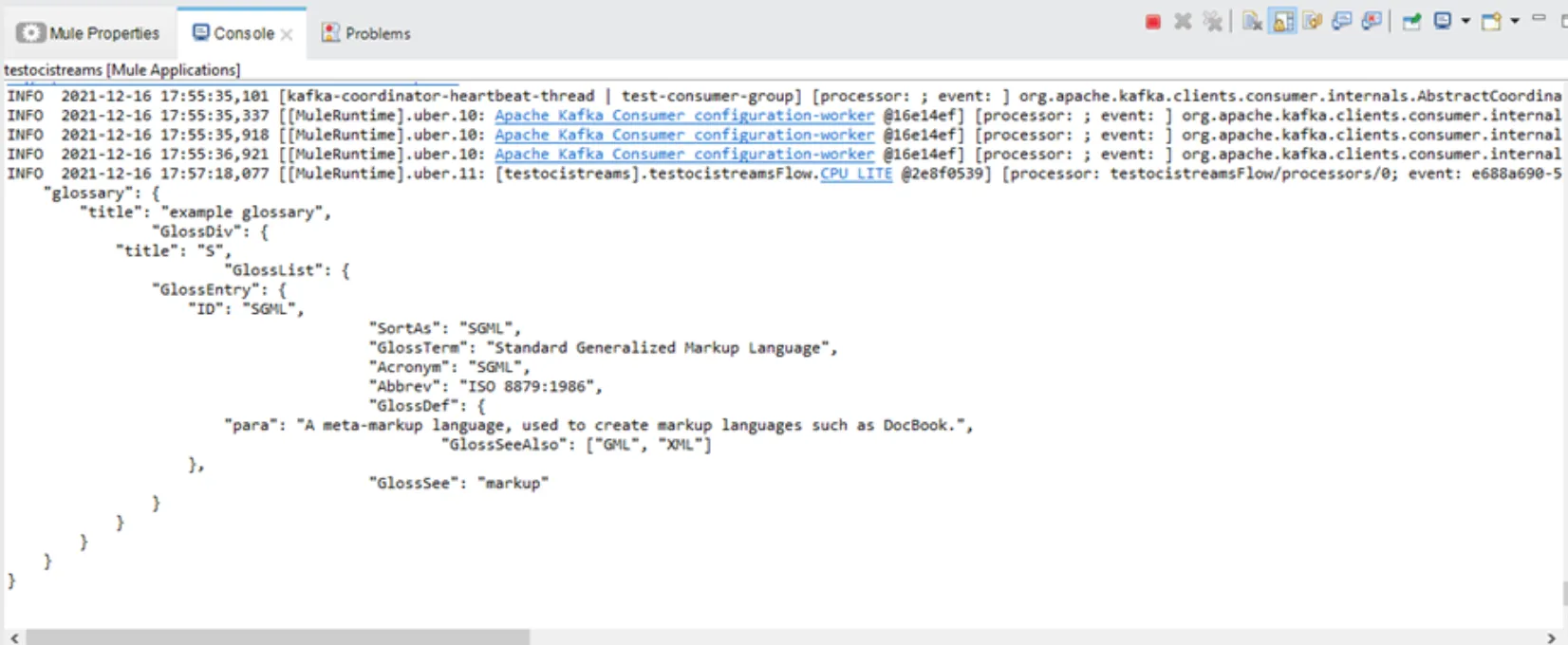Viewport: 1568px width, 645px height.
Task: Open Apache Kafka Consumer link in the 17:55:35,337 row
Action: coord(684,116)
